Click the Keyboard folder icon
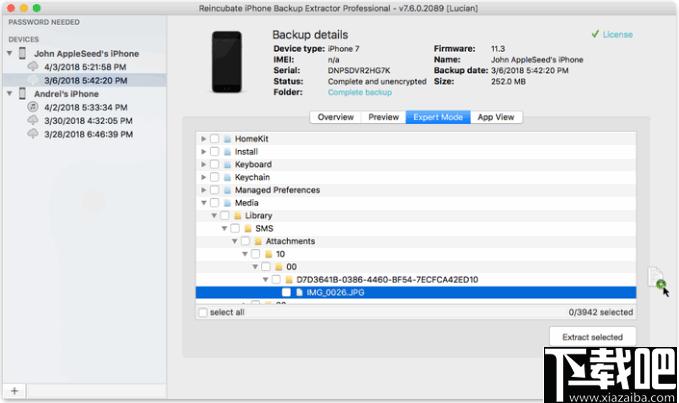This screenshot has height=403, width=679. [x=227, y=164]
